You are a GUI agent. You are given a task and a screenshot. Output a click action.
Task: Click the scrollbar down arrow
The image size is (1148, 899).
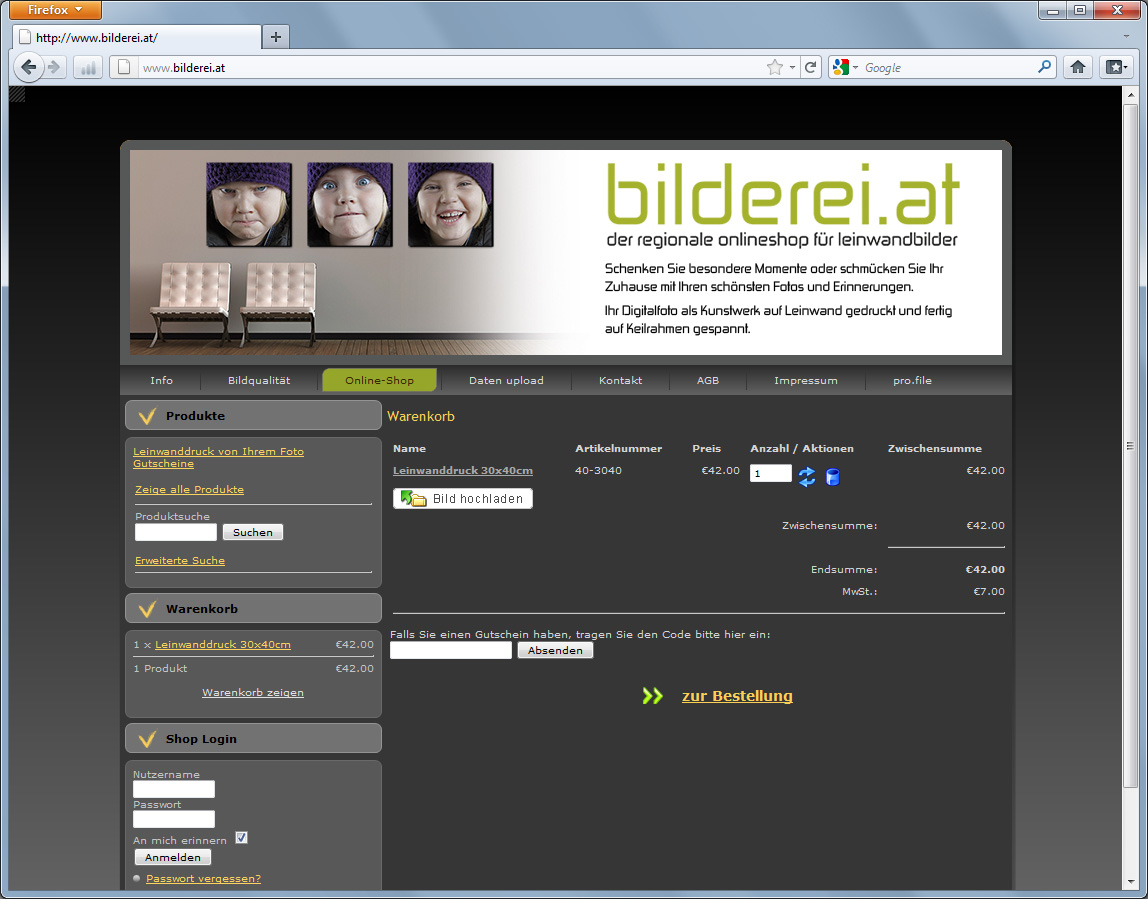coord(1132,882)
